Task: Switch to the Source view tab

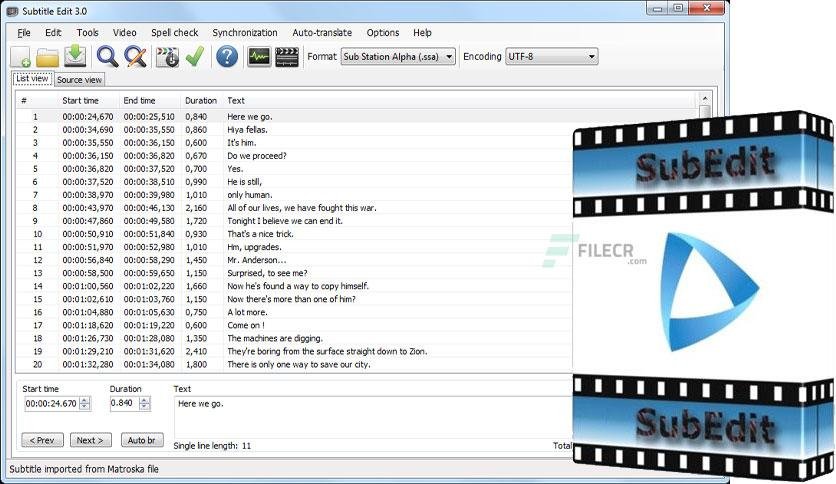Action: [x=79, y=80]
